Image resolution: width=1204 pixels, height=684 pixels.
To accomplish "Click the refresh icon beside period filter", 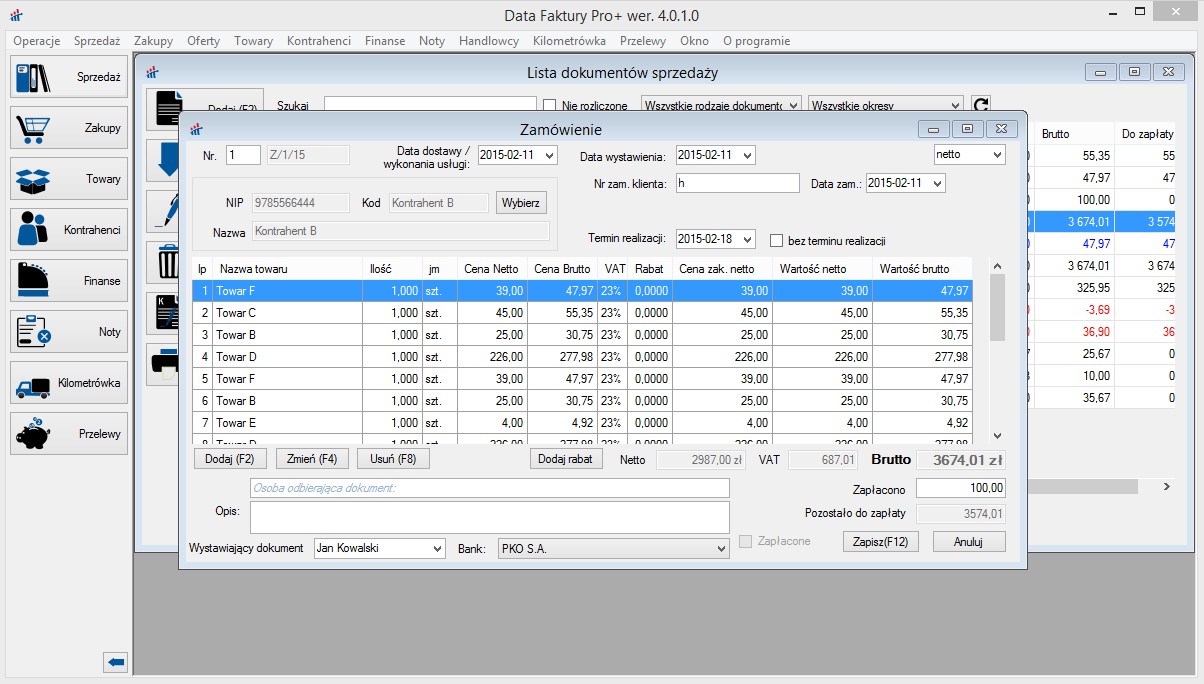I will tap(981, 105).
